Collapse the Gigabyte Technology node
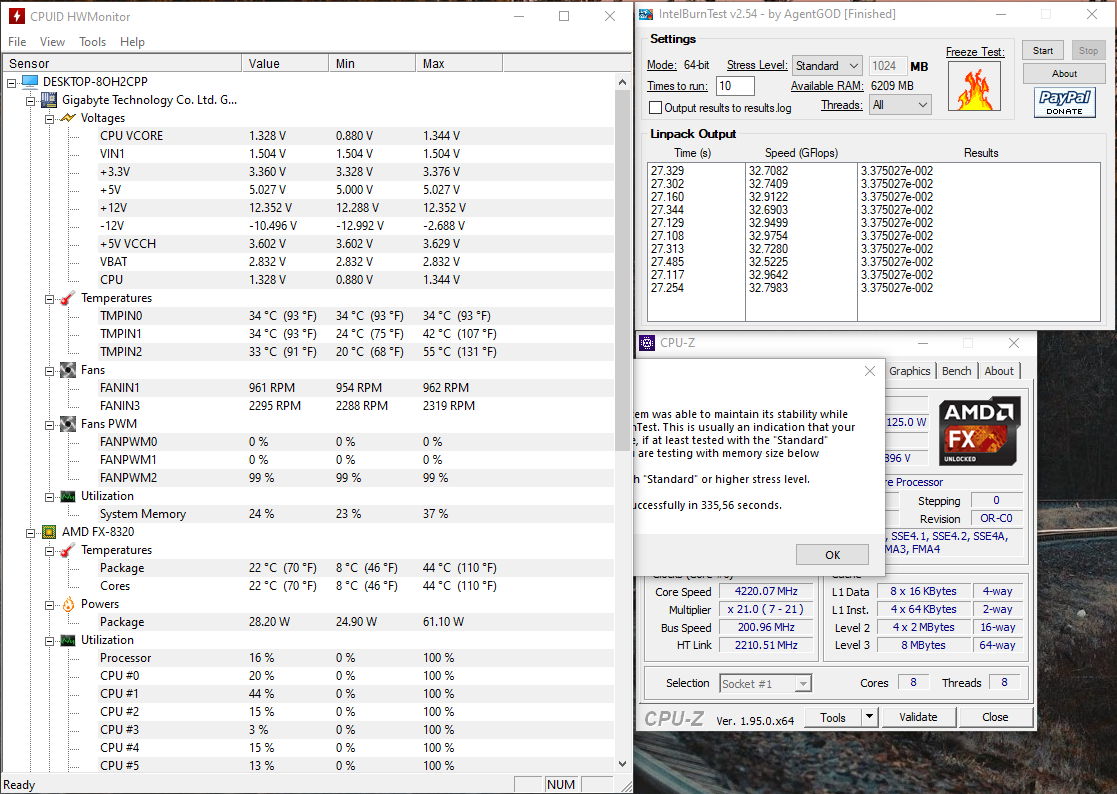The image size is (1117, 794). 31,100
